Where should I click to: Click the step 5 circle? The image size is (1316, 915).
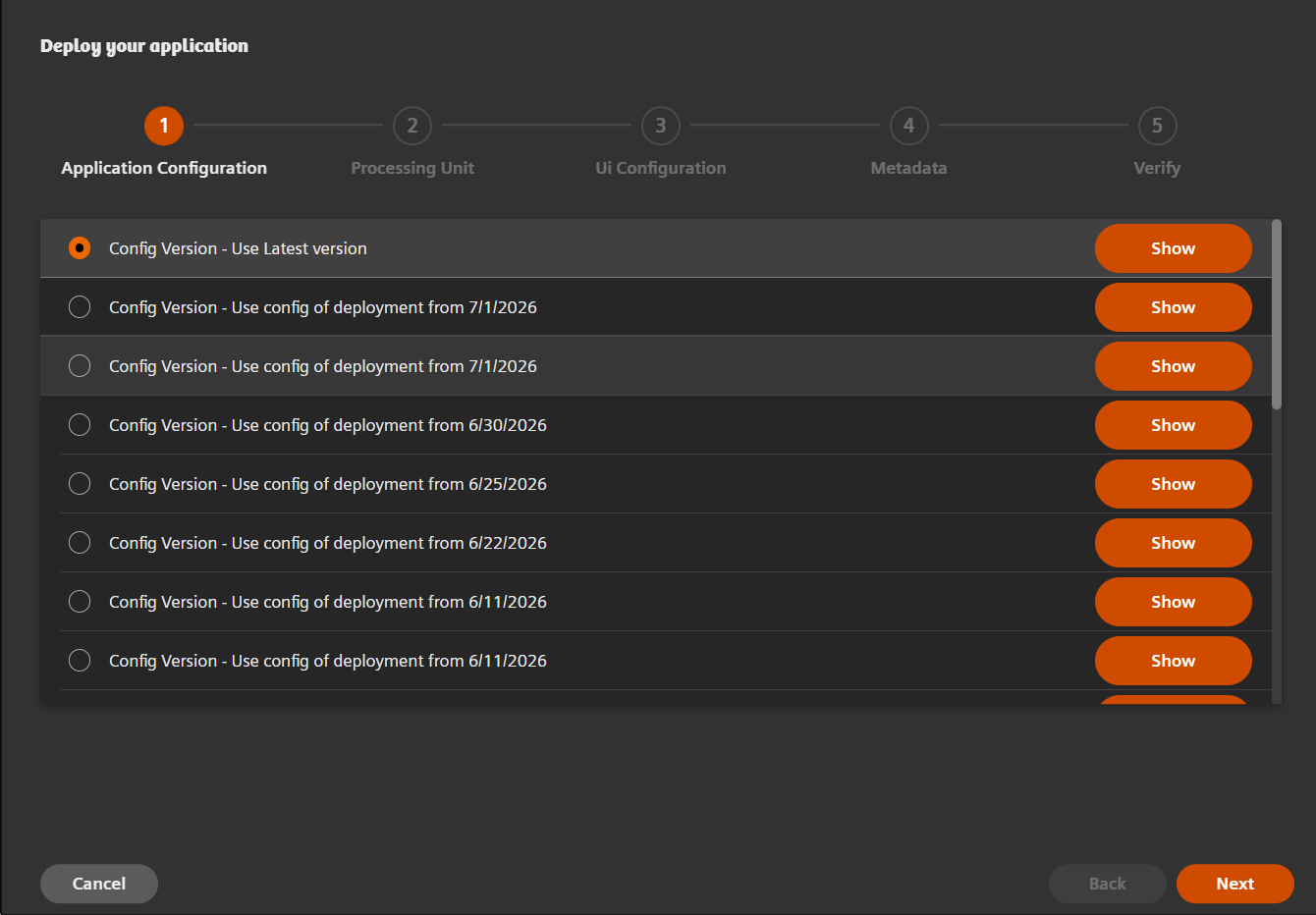click(1158, 126)
